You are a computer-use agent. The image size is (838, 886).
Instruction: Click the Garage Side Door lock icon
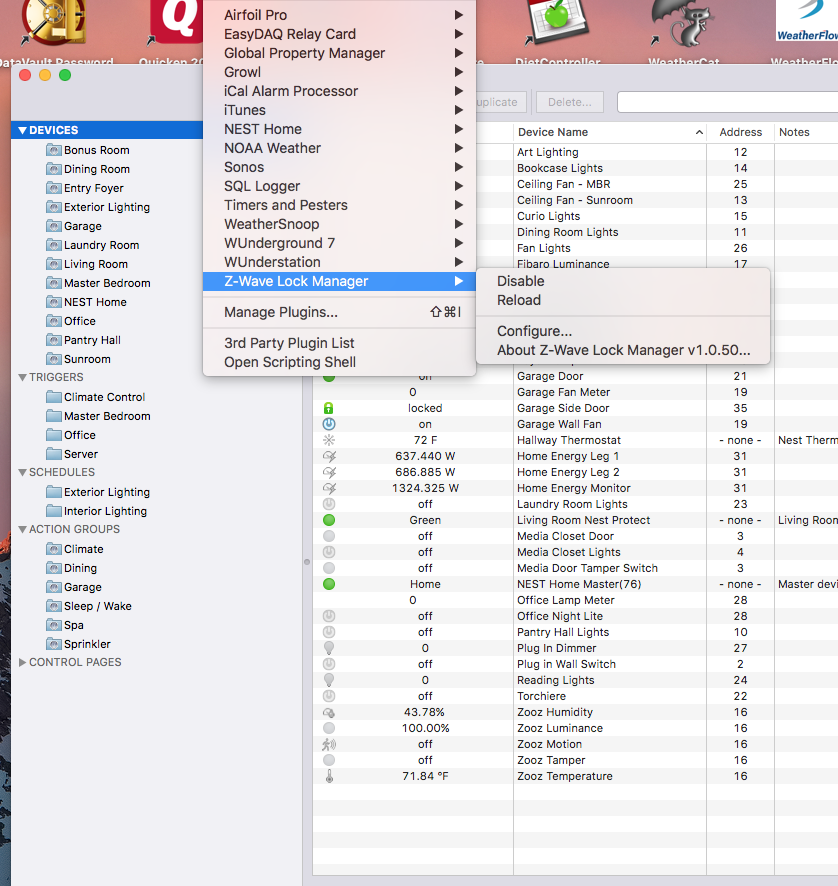(328, 408)
